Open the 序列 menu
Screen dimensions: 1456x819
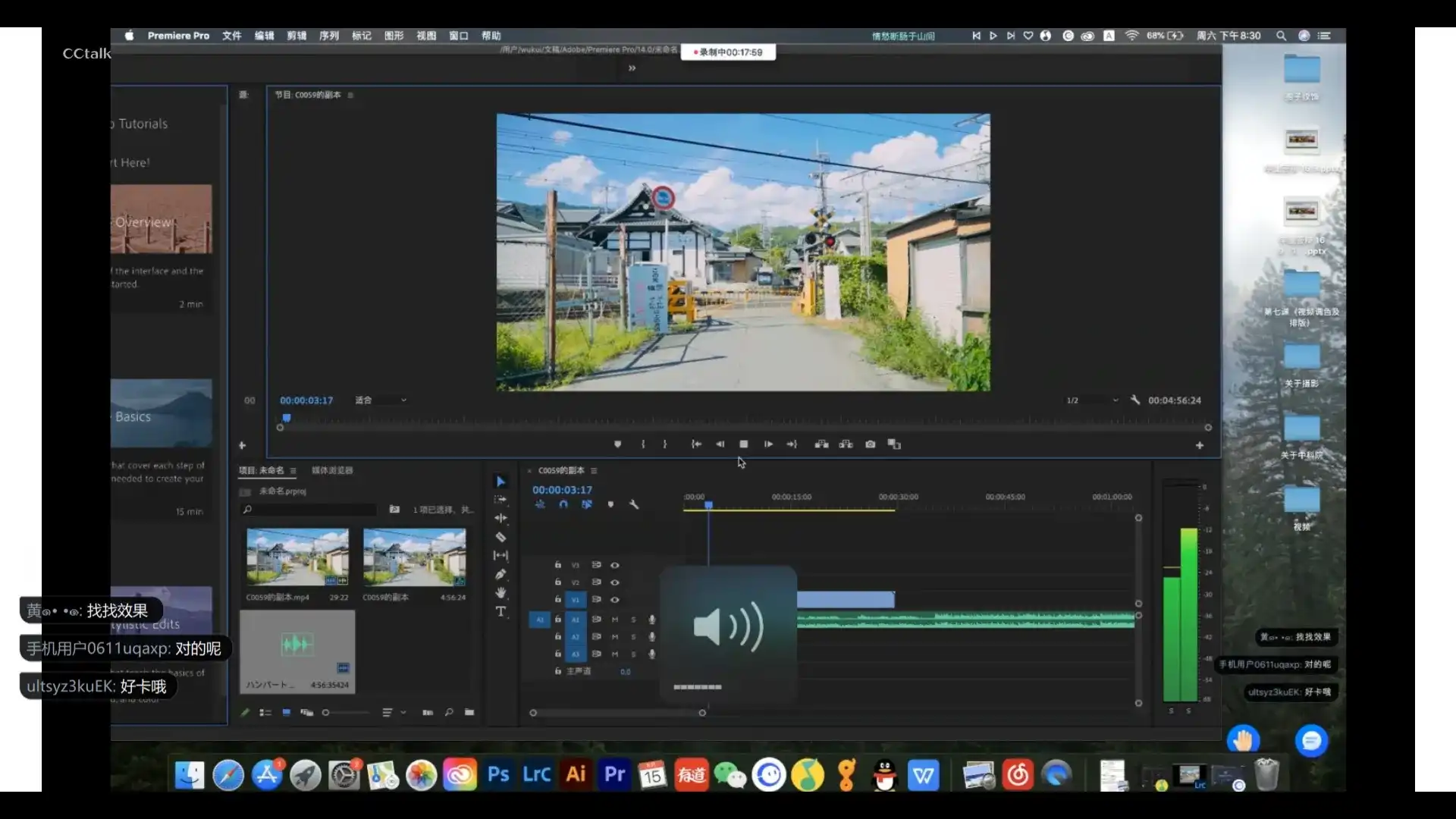click(x=328, y=36)
